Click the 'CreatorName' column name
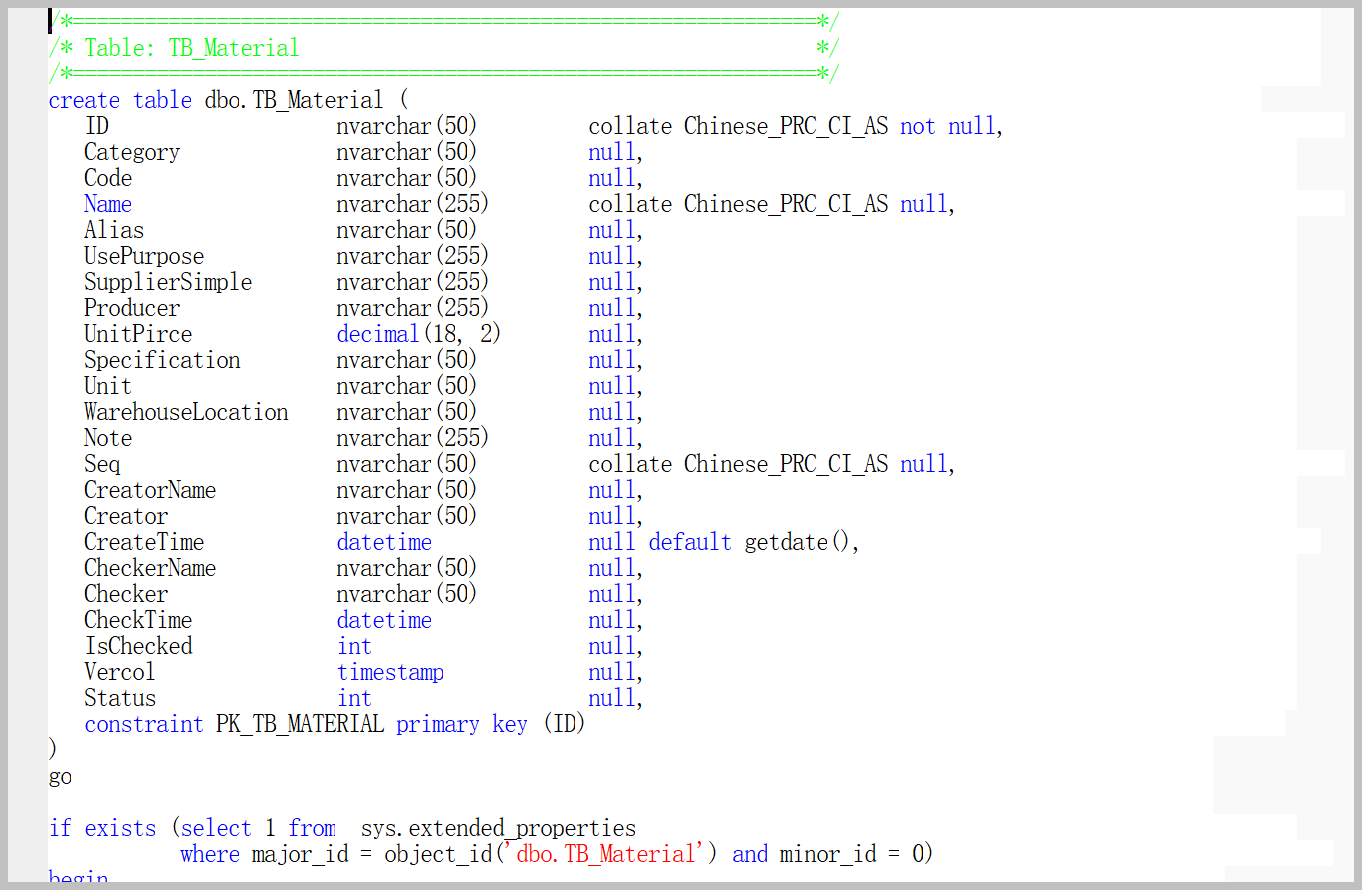 [x=150, y=490]
